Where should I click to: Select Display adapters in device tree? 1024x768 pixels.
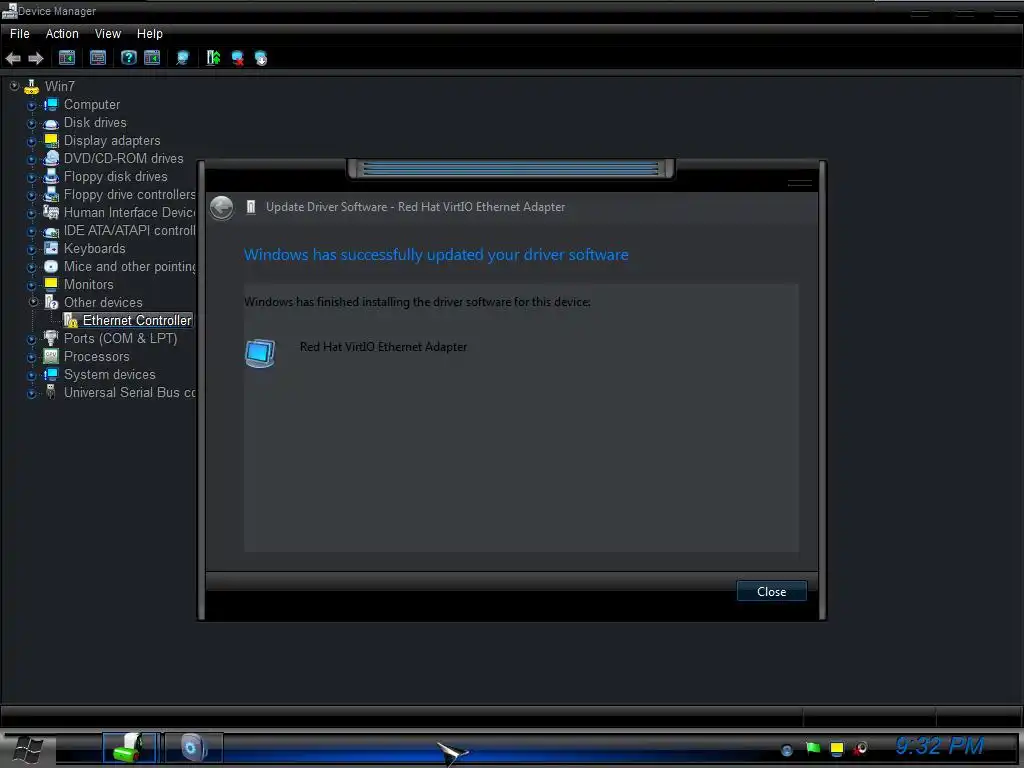tap(112, 140)
